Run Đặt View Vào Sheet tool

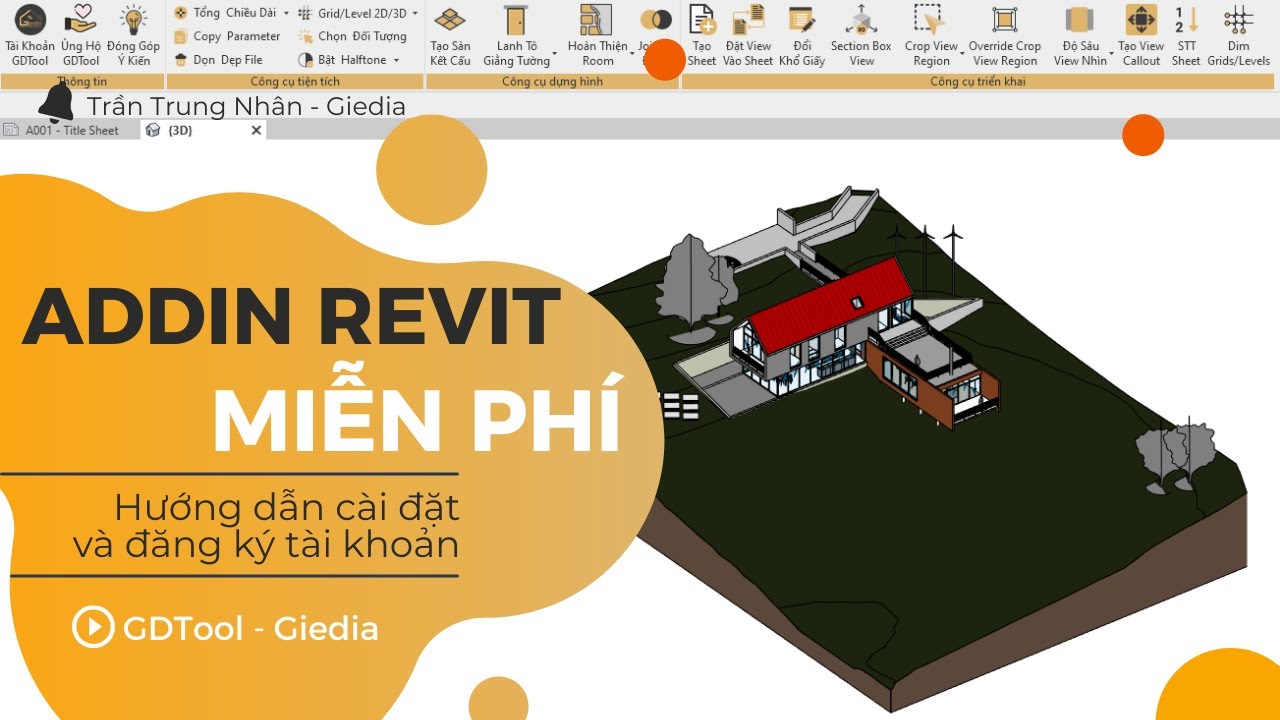(748, 35)
